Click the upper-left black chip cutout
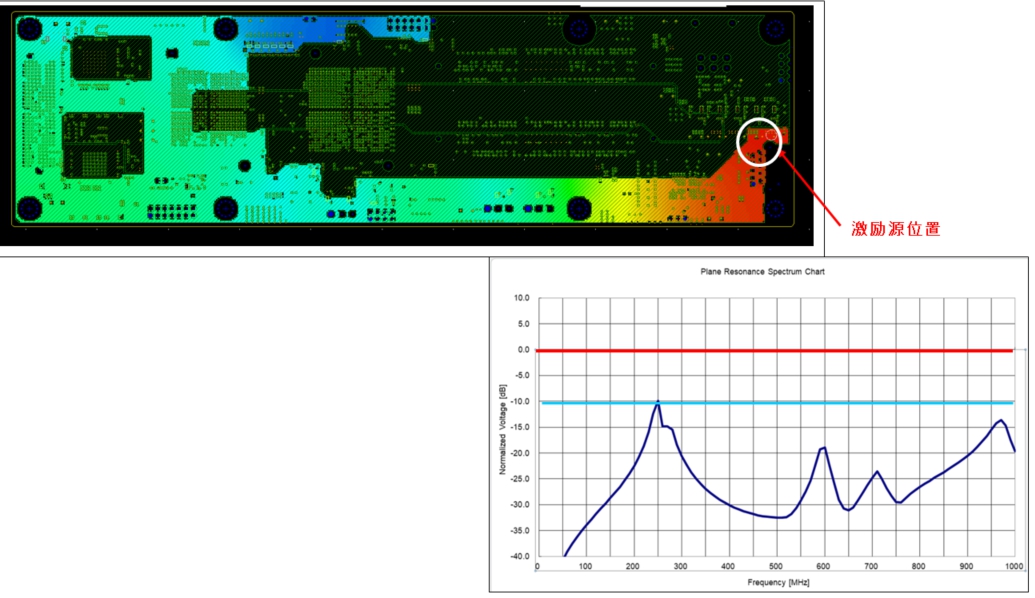 tap(111, 64)
